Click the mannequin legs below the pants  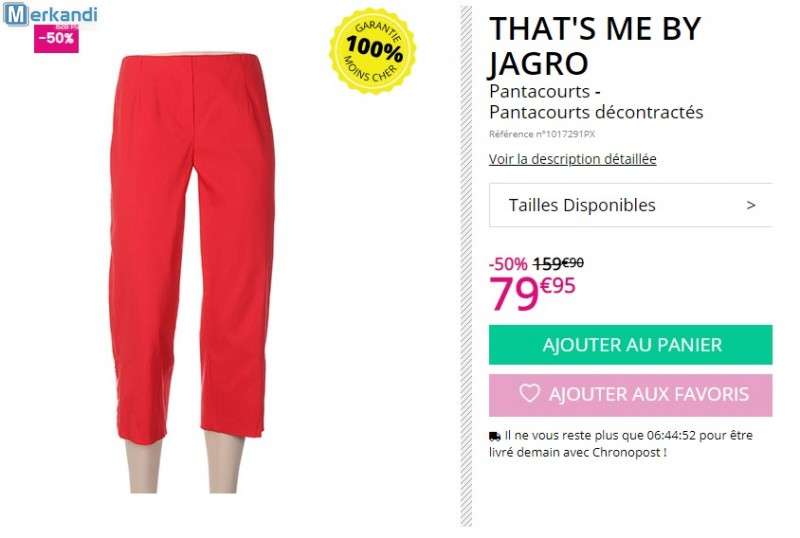(185, 462)
